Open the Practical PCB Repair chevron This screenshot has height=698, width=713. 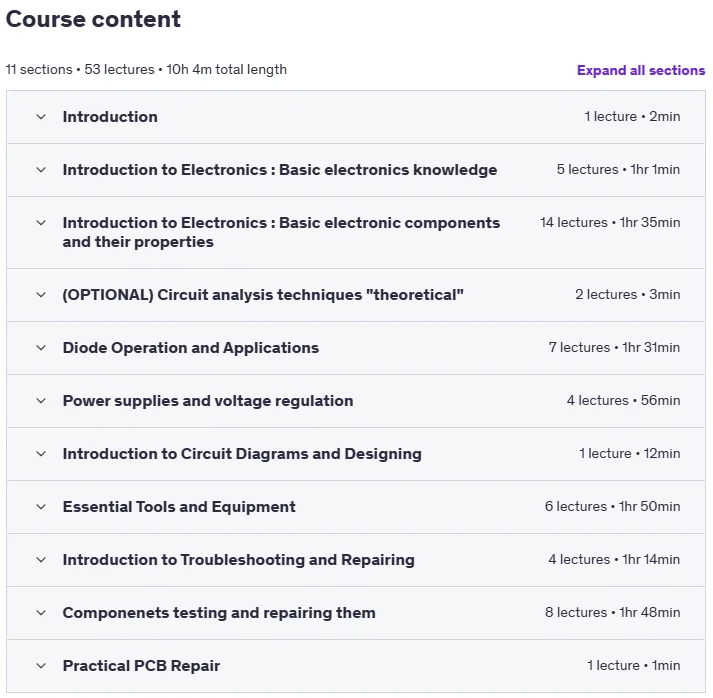tap(41, 666)
